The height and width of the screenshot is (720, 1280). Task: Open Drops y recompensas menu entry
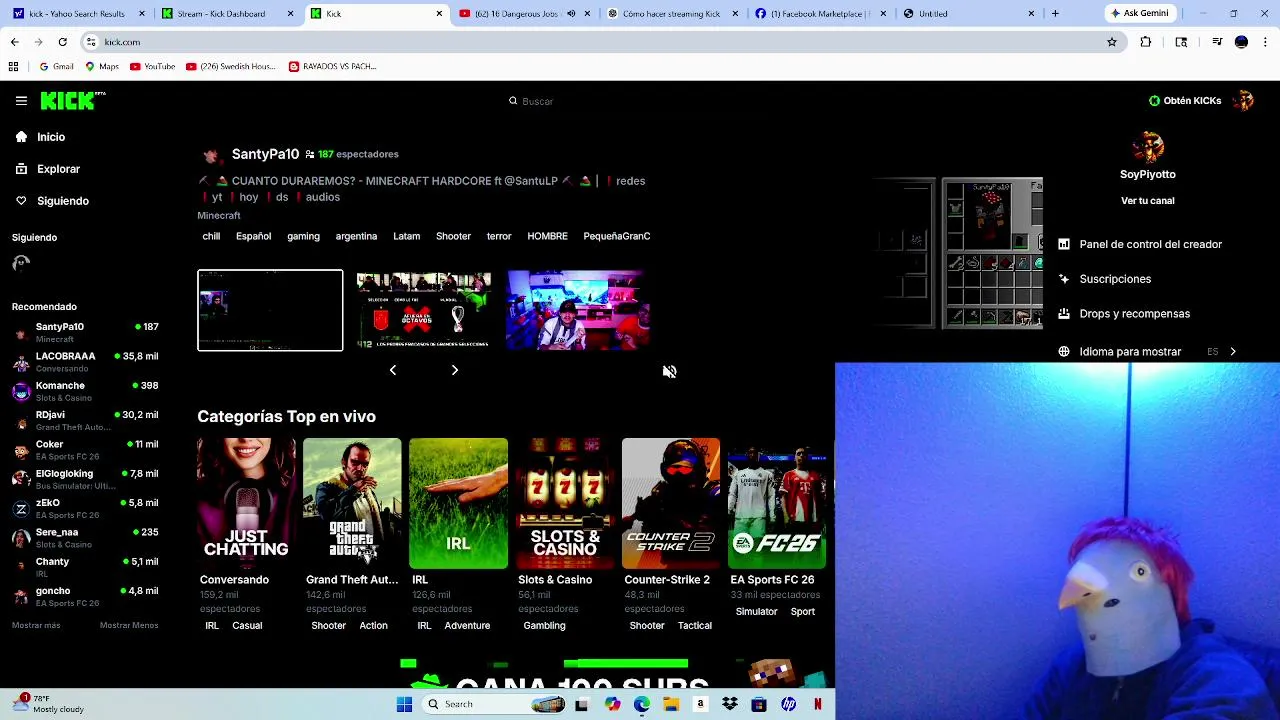[x=1134, y=314]
